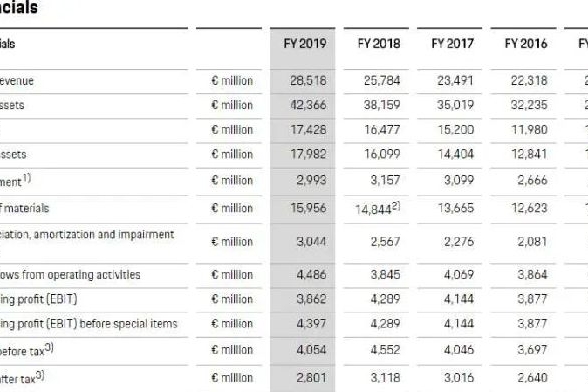Click the EBIT before special items label

pos(88,324)
